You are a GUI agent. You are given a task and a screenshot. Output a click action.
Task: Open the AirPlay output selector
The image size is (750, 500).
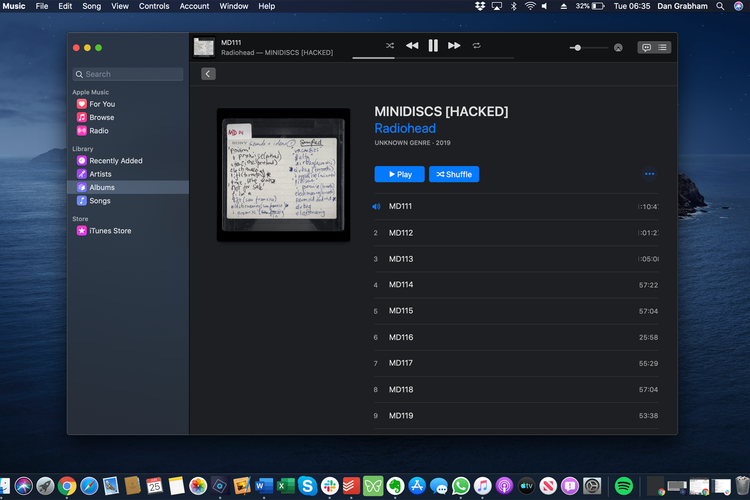(x=618, y=47)
